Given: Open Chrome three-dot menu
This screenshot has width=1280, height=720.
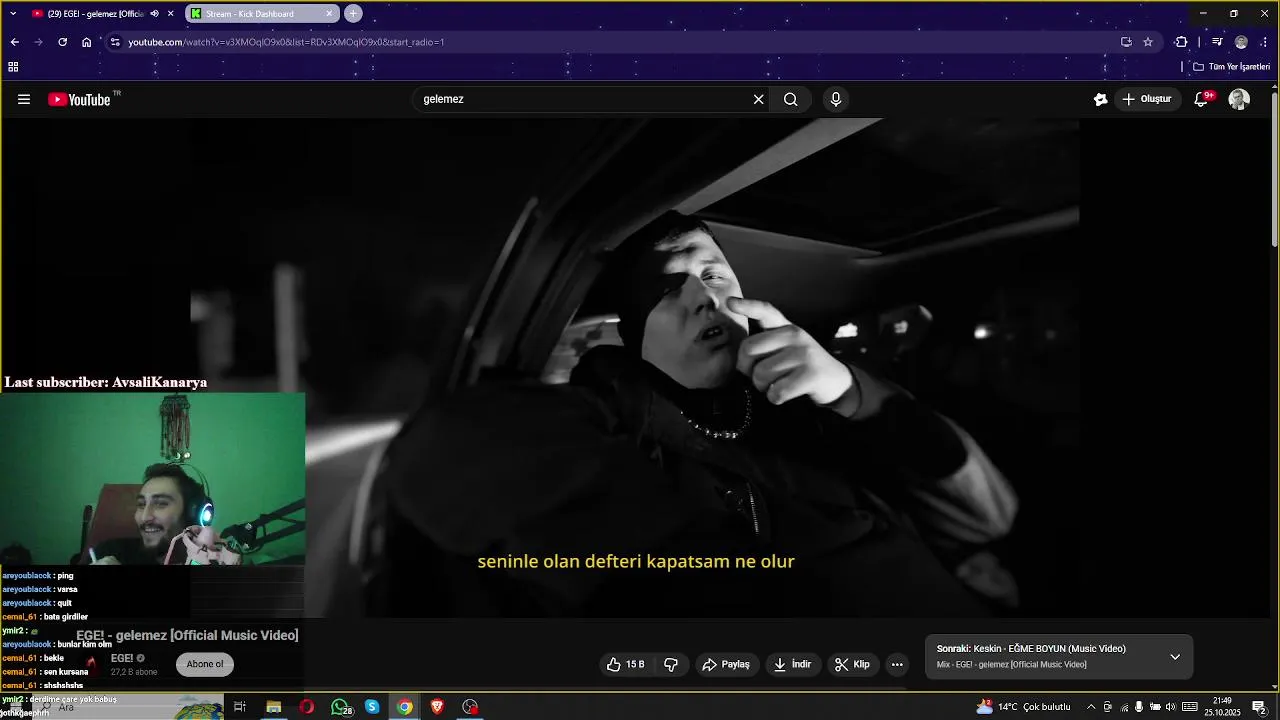Looking at the screenshot, I should [1265, 42].
